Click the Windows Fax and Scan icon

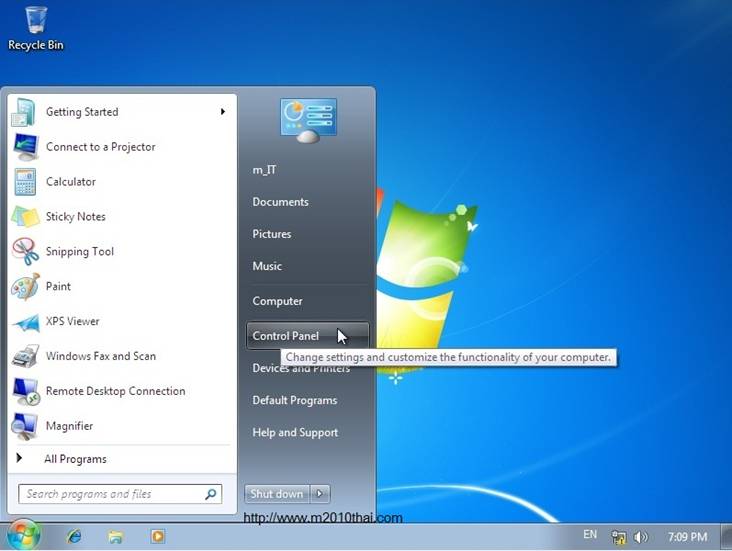(25, 357)
